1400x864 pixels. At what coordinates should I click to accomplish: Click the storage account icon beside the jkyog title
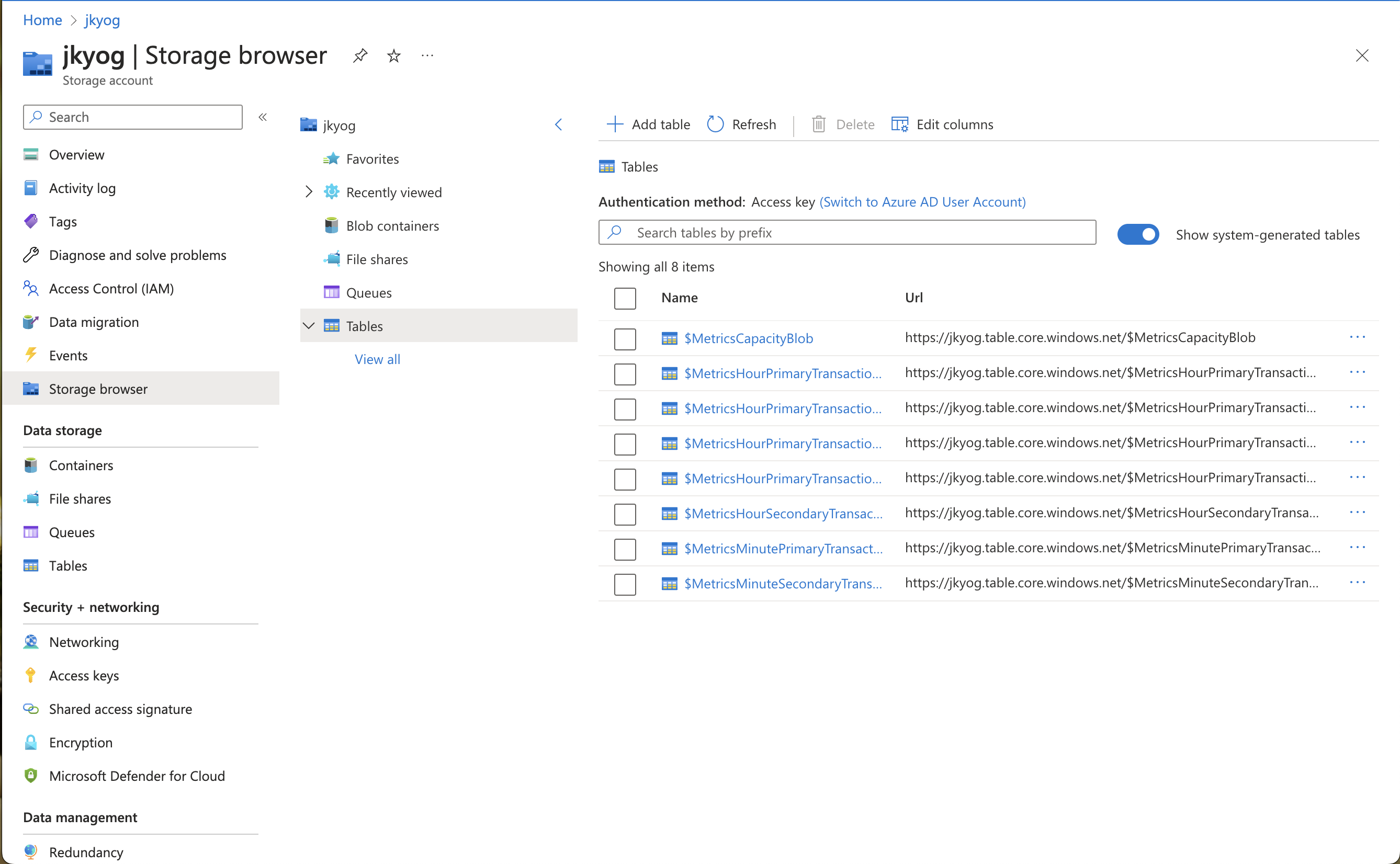coord(38,63)
